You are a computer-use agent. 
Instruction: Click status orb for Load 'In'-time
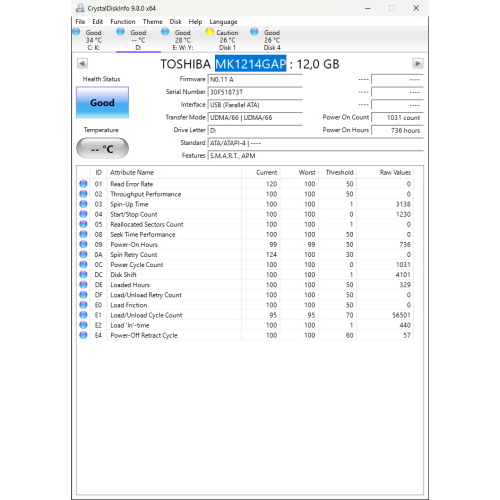pos(83,325)
